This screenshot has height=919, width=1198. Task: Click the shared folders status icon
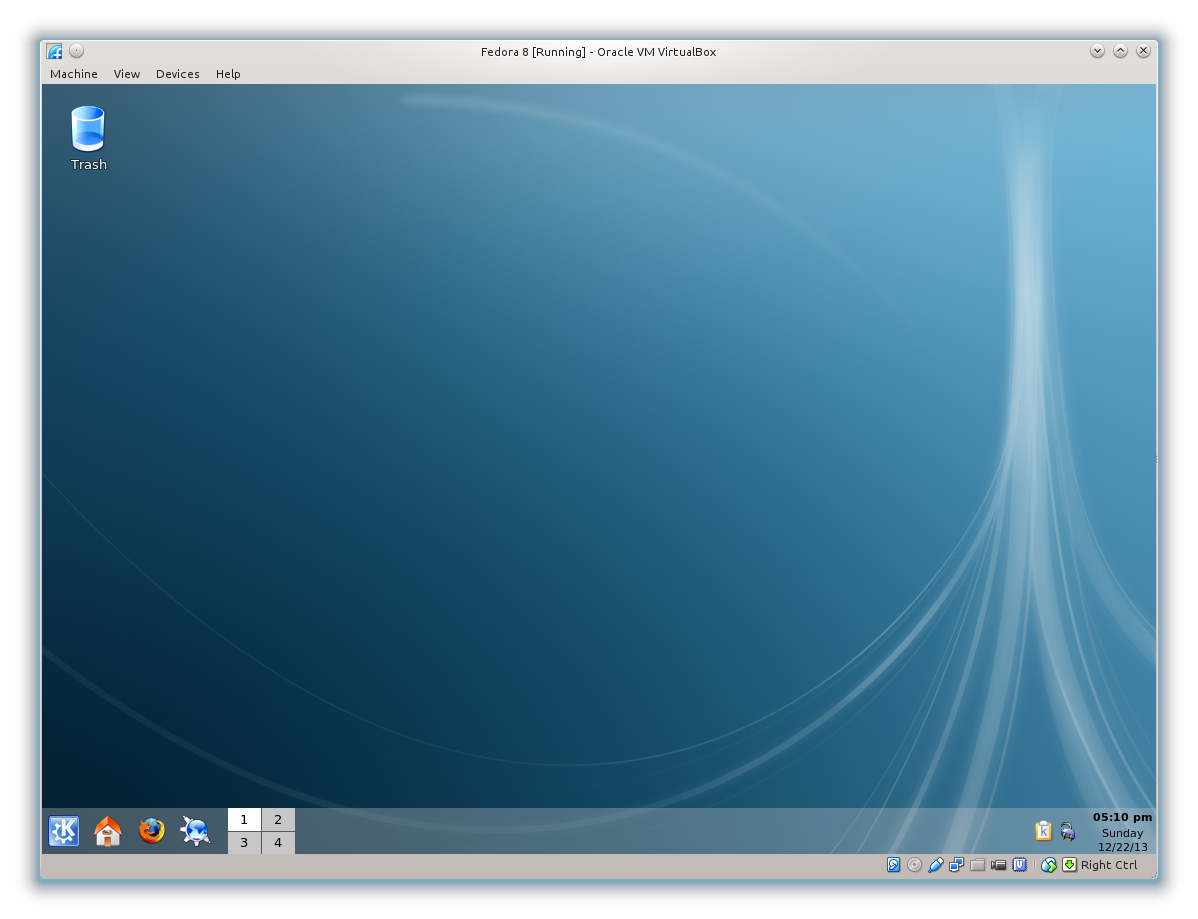978,865
